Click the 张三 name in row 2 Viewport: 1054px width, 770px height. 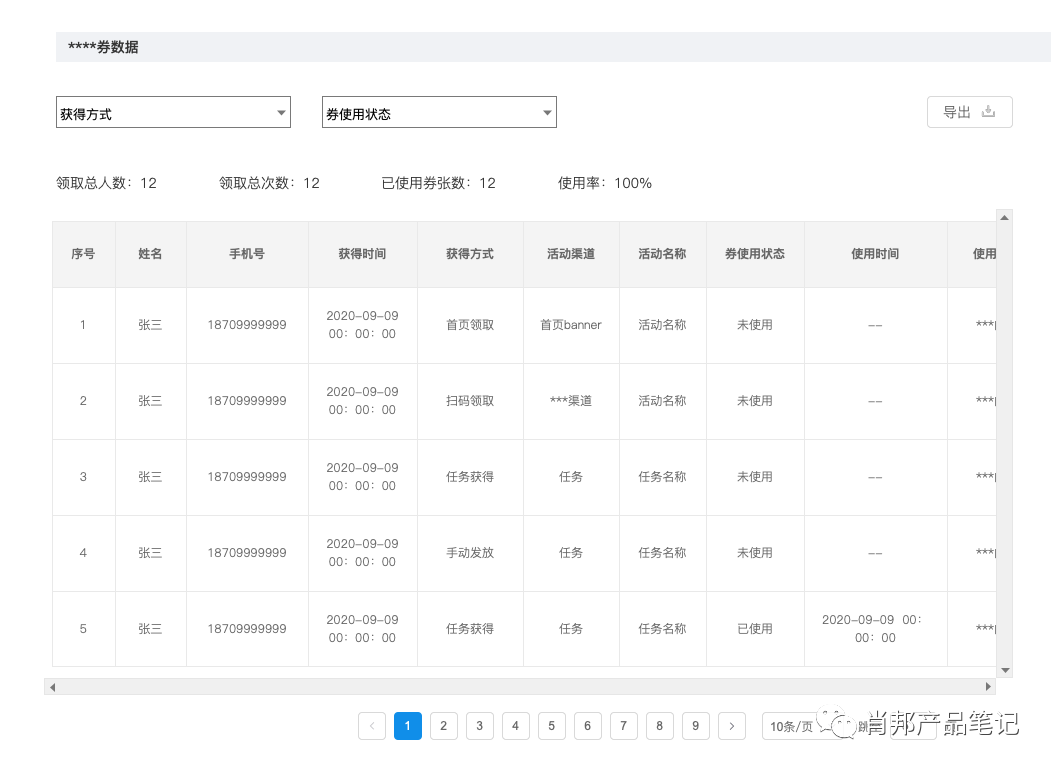[x=150, y=401]
